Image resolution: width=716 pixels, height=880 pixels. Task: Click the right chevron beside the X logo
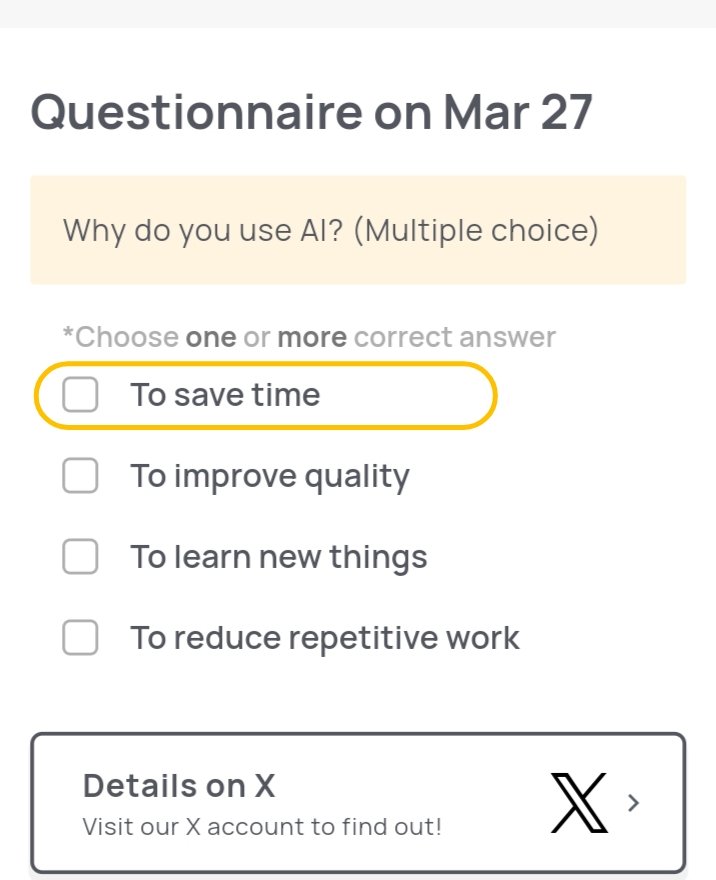(x=633, y=802)
